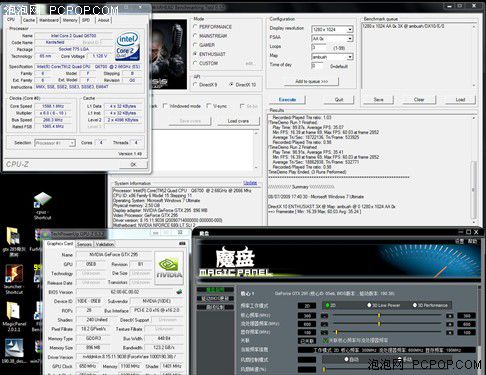Click the Clear button under Benchmark queue
Screen dimensions: 486x375
pos(419,99)
